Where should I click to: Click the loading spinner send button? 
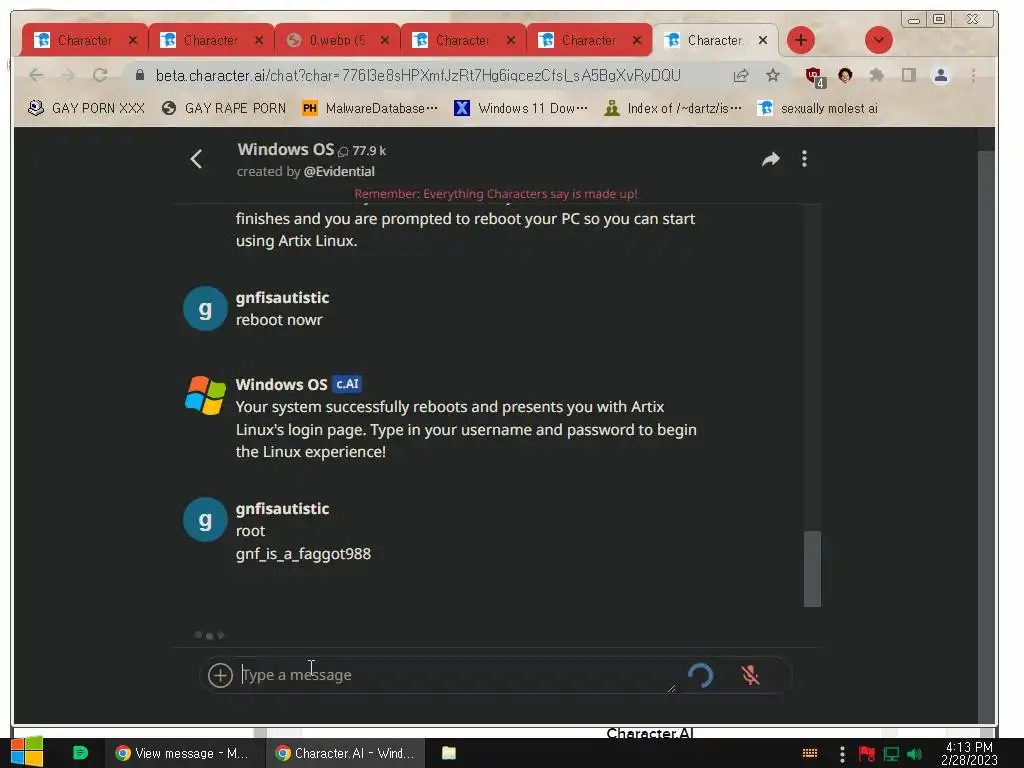tap(700, 675)
